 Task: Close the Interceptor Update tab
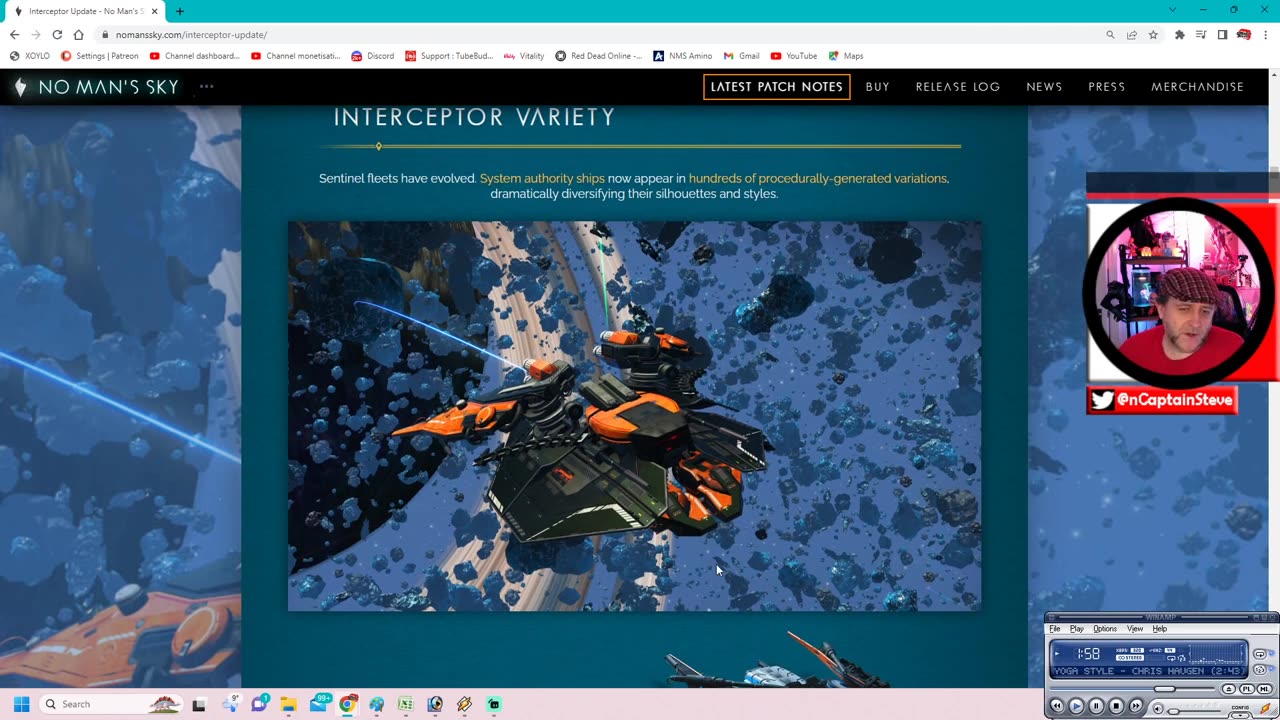pyautogui.click(x=154, y=11)
